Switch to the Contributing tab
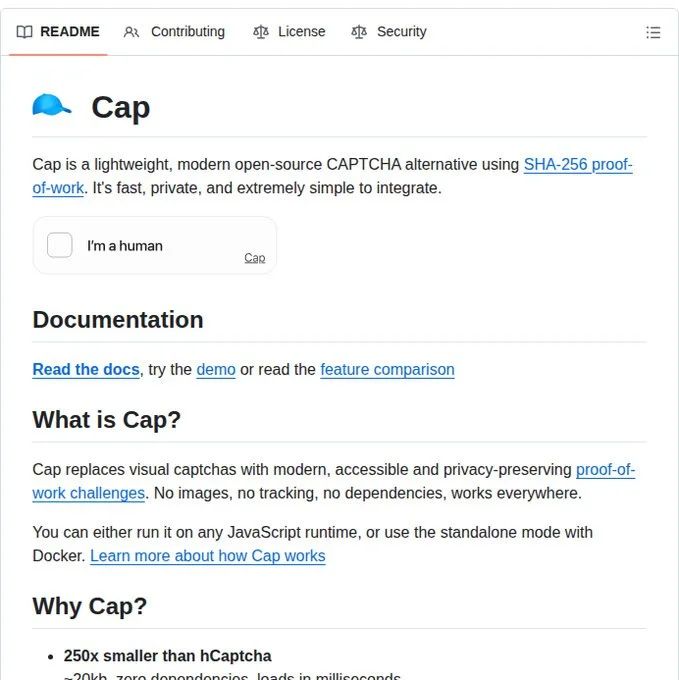Image resolution: width=679 pixels, height=680 pixels. pyautogui.click(x=174, y=32)
